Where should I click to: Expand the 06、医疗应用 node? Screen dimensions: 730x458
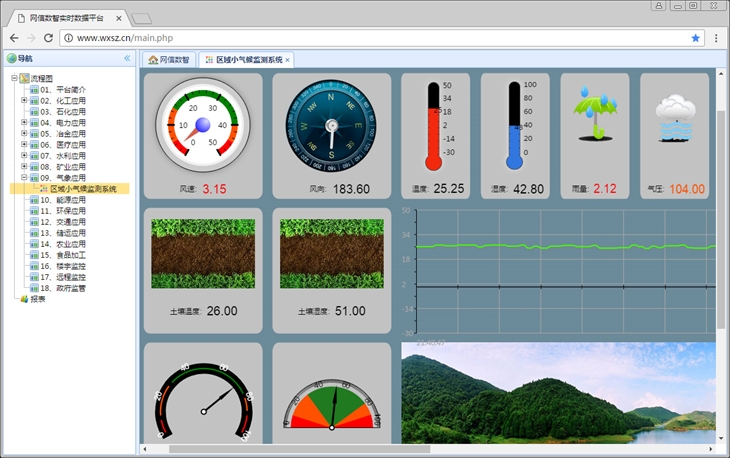[24, 144]
